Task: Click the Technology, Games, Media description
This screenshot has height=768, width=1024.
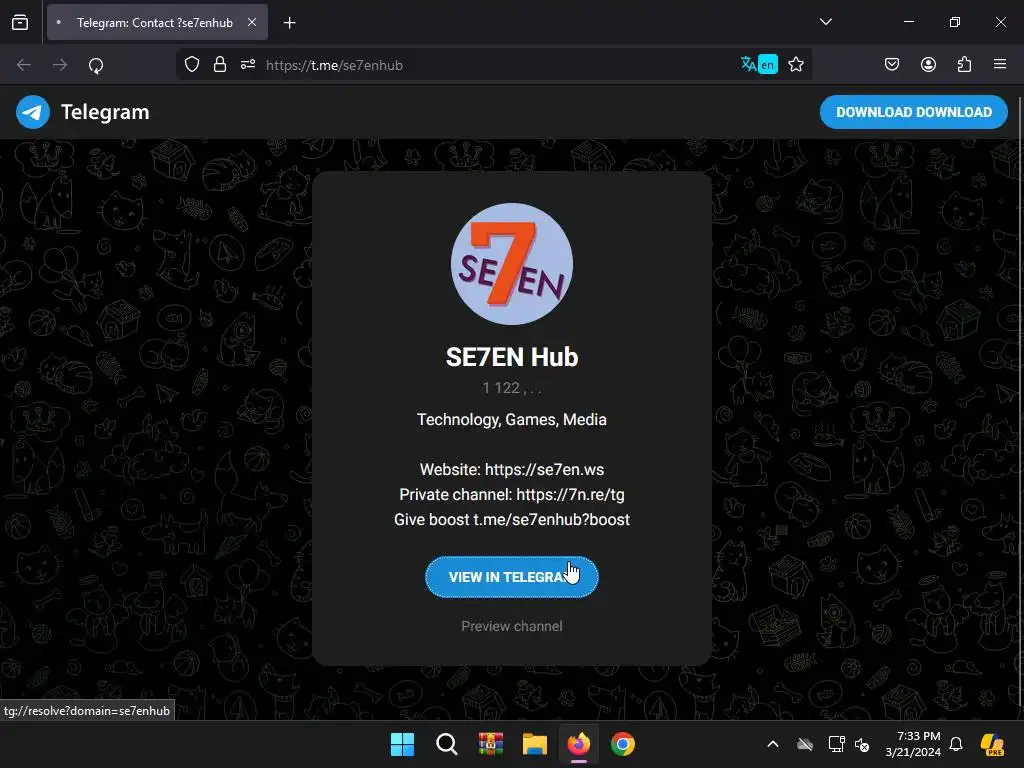Action: [512, 419]
